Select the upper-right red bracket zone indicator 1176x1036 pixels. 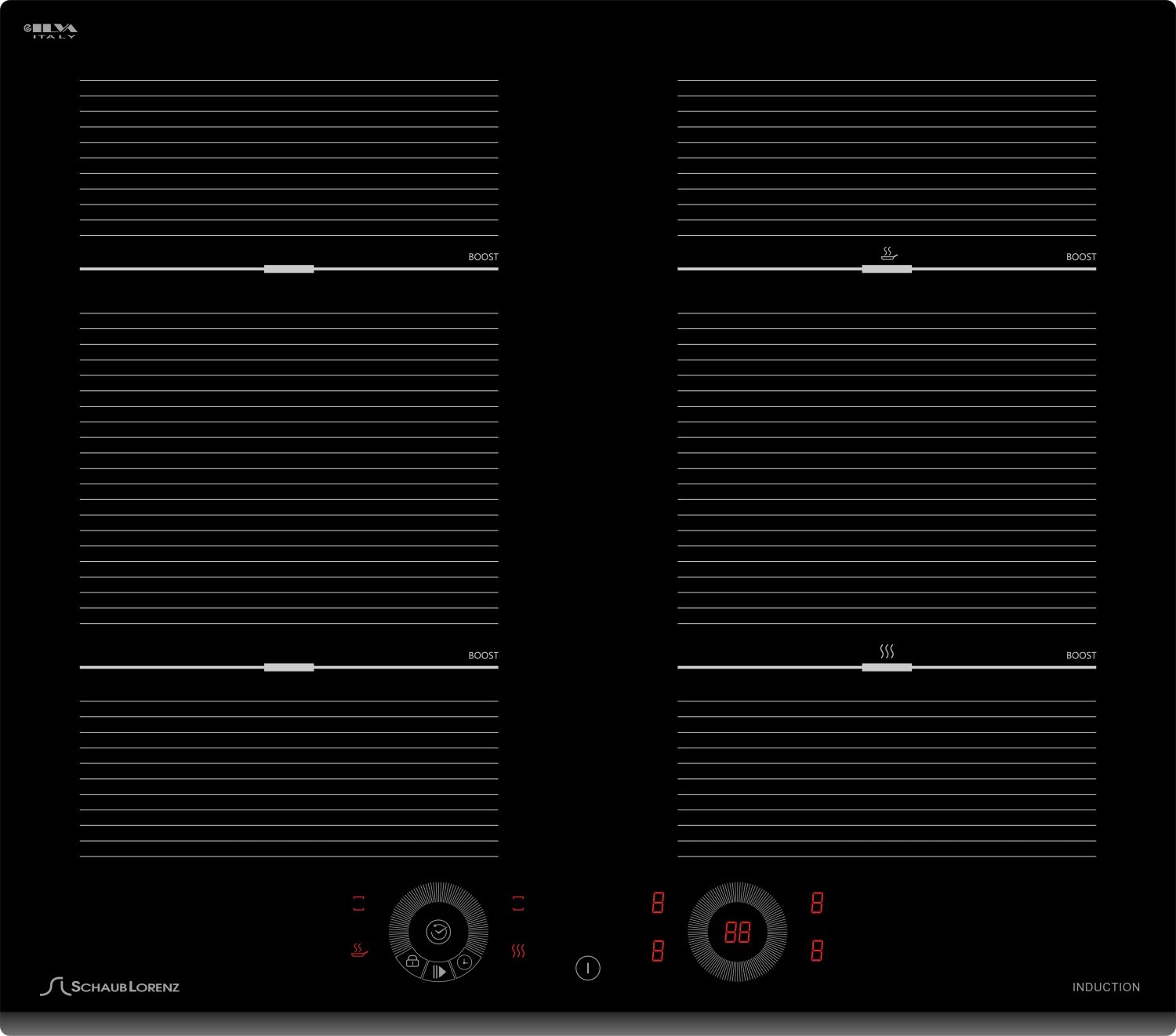coord(518,904)
